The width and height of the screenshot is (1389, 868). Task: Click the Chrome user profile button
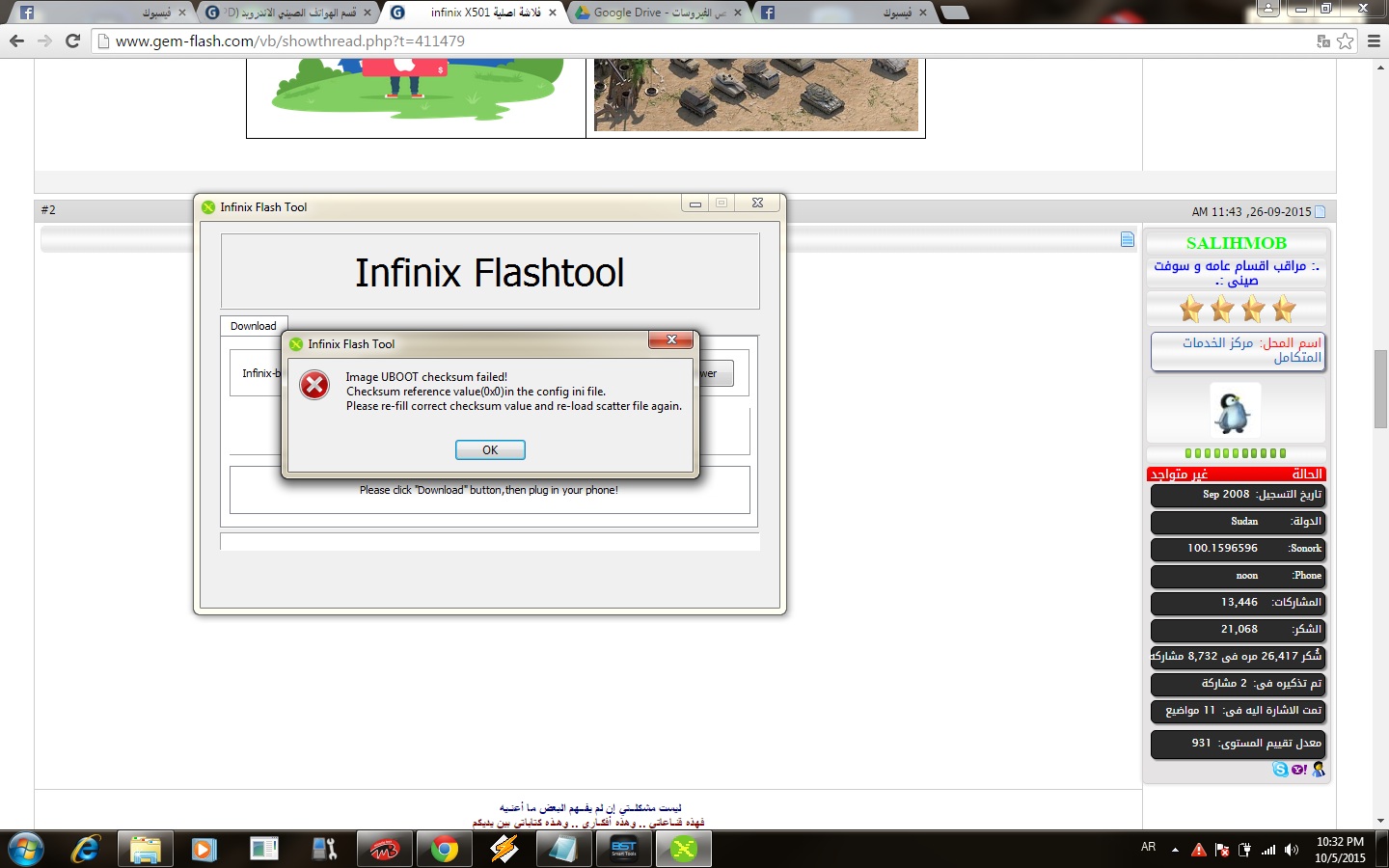[x=1268, y=9]
